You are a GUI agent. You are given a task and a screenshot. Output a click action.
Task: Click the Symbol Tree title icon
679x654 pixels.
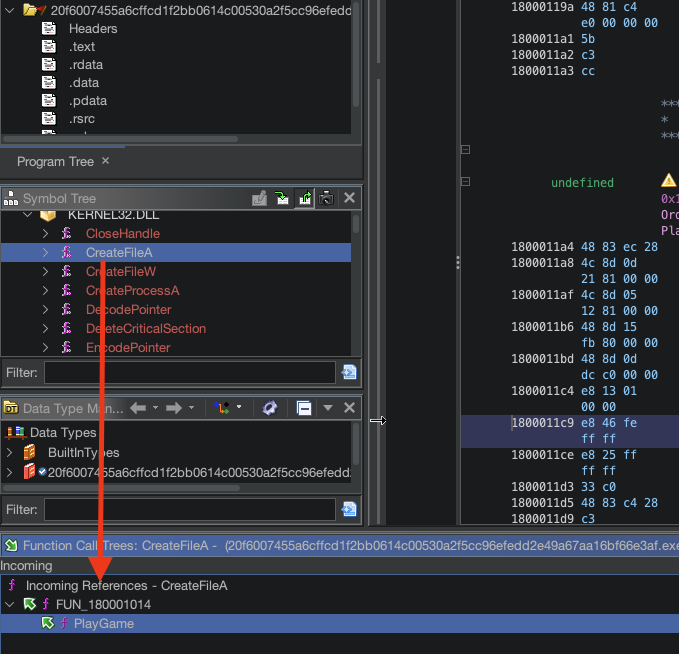click(11, 198)
